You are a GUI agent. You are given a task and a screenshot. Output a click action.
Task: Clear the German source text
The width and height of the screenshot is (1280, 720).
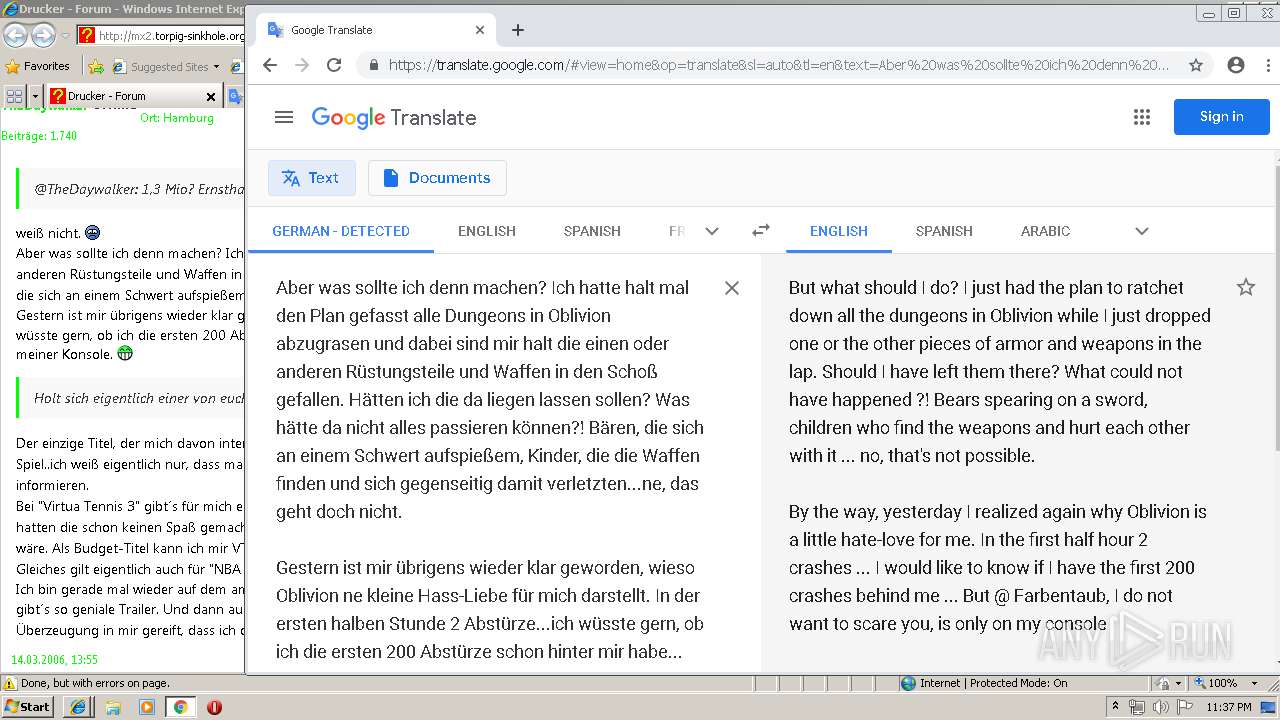732,288
